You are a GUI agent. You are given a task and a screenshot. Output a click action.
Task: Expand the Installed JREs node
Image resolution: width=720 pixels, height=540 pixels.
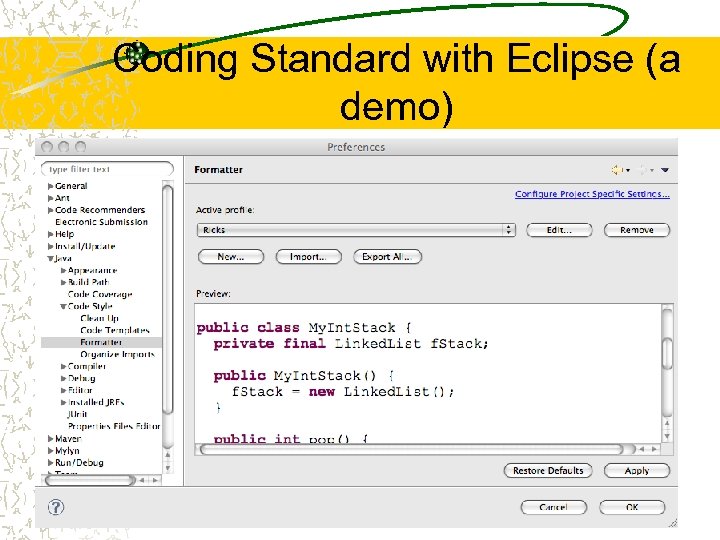pyautogui.click(x=63, y=402)
